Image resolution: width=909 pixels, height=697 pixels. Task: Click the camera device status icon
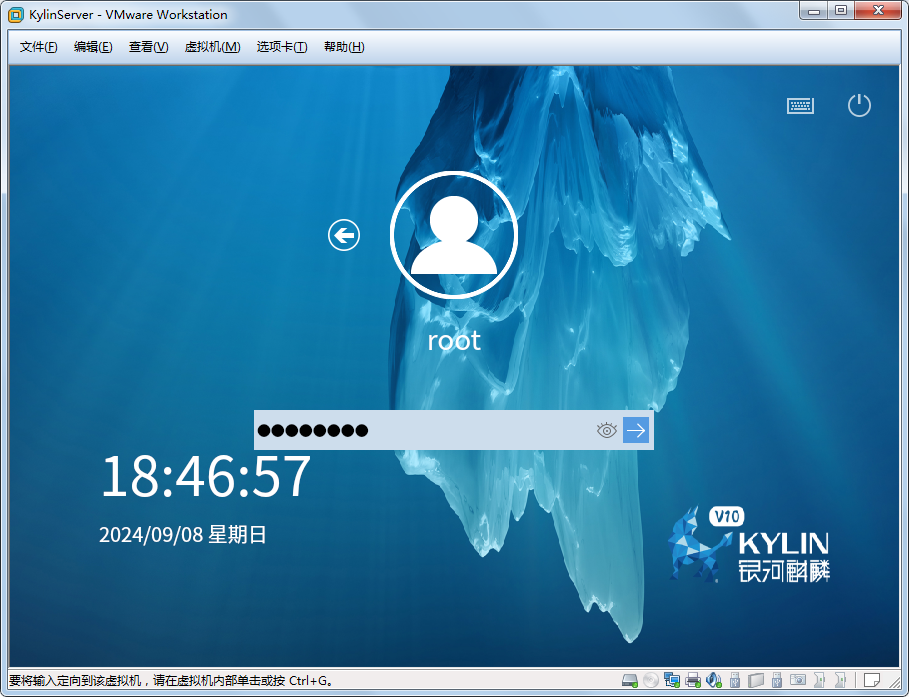click(x=798, y=681)
